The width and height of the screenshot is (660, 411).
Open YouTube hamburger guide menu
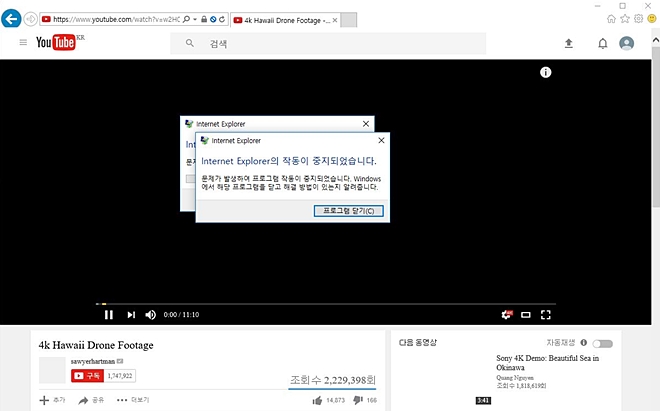pos(23,43)
